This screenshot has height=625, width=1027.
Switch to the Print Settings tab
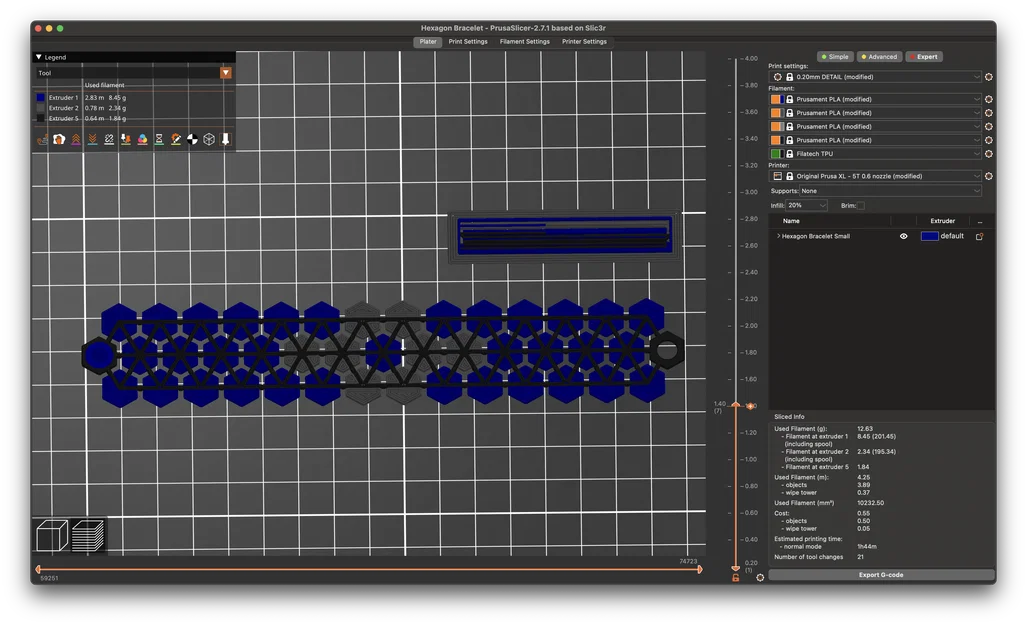pyautogui.click(x=468, y=42)
